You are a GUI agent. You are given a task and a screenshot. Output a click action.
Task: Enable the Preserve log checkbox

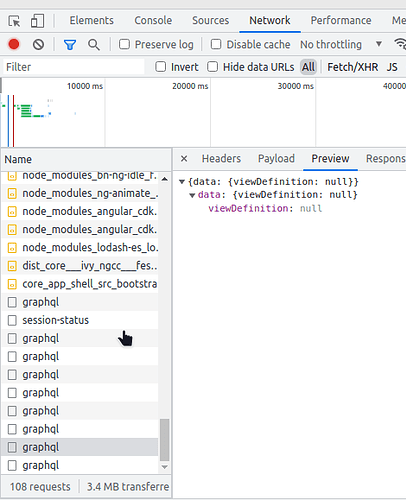tap(124, 44)
